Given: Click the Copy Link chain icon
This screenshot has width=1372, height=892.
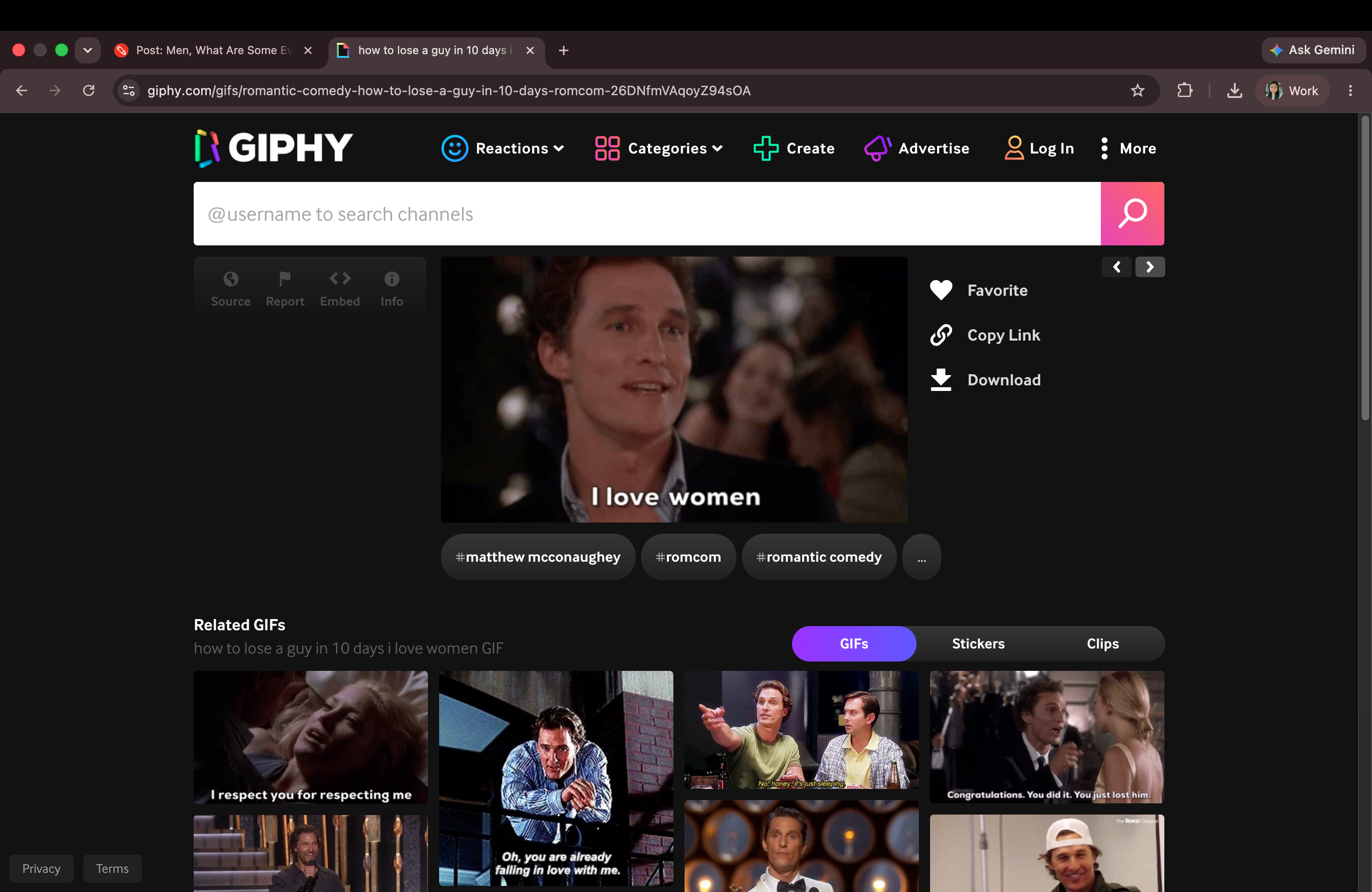Looking at the screenshot, I should 940,335.
